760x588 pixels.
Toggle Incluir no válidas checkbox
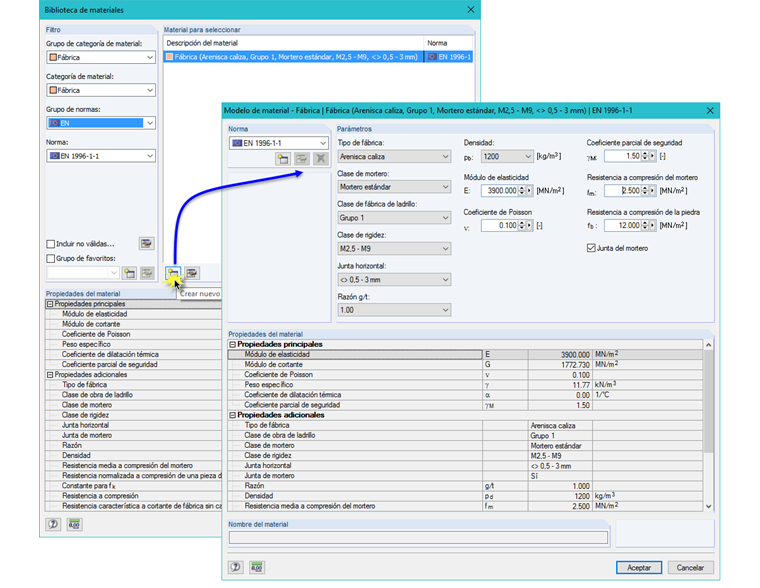click(x=50, y=244)
